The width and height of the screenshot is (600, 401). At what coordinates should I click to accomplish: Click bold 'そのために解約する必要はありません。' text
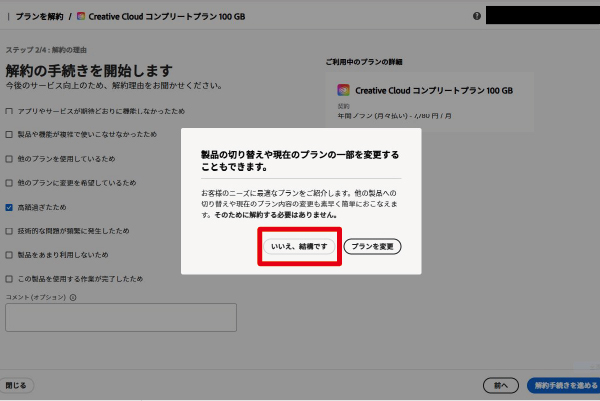click(x=276, y=215)
